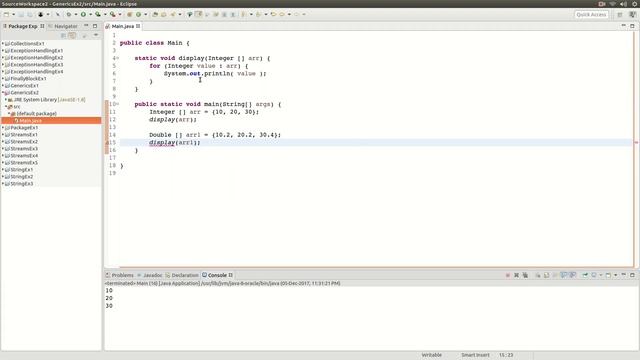Viewport: 640px width, 360px height.
Task: Click the Search flashlight toolbar icon
Action: 173,14
